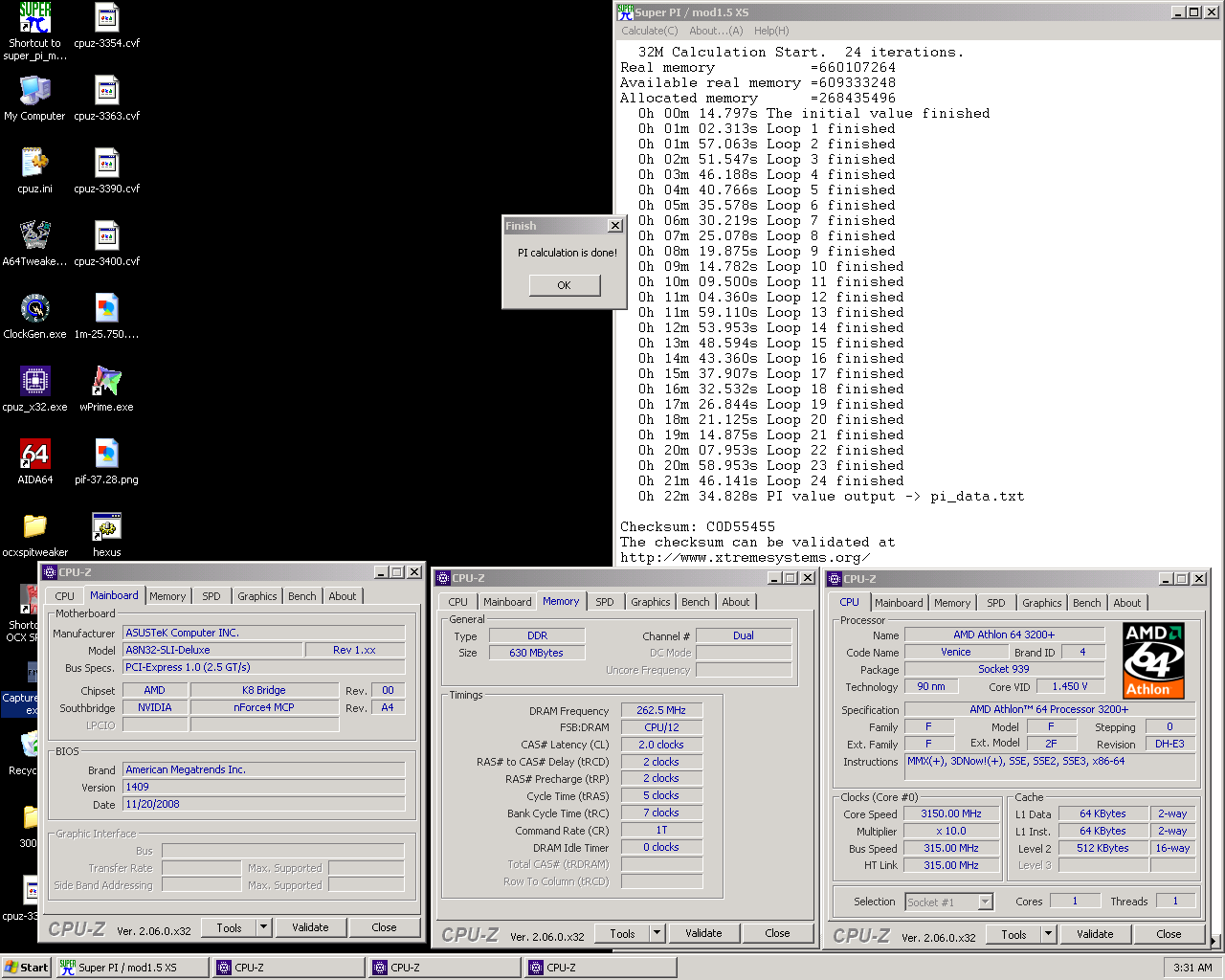This screenshot has height=980, width=1225.
Task: Open the Help(H) menu in Super PI
Action: coord(771,31)
